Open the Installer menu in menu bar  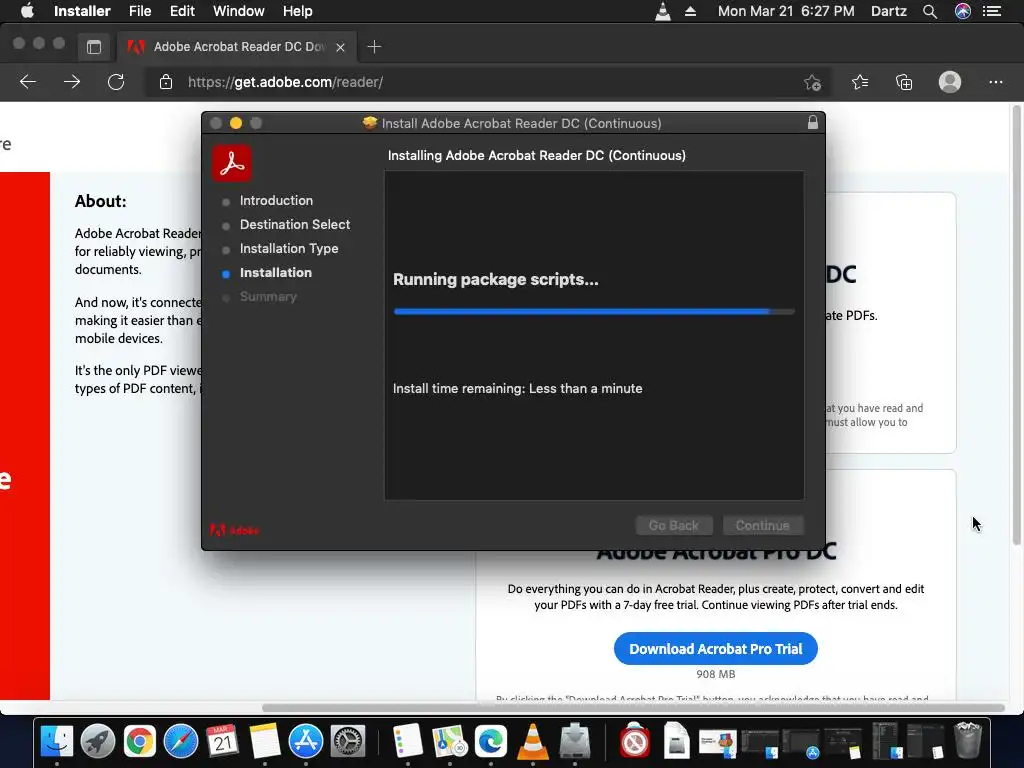pyautogui.click(x=82, y=11)
